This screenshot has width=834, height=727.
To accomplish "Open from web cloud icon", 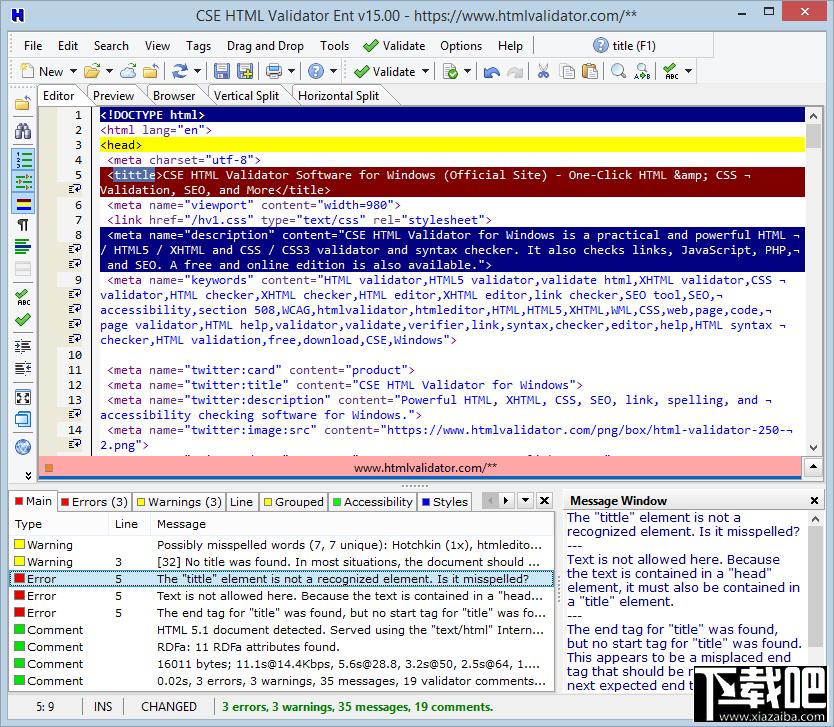I will tap(128, 71).
